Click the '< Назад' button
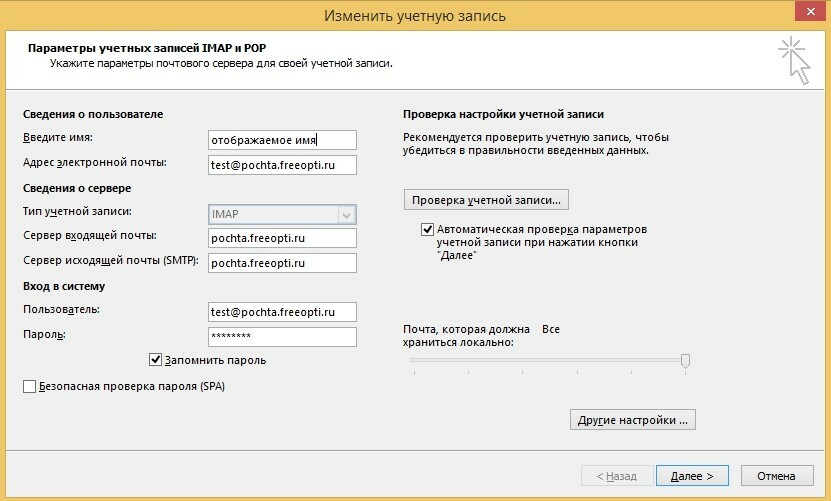Screen dimensions: 831x501 [x=616, y=476]
